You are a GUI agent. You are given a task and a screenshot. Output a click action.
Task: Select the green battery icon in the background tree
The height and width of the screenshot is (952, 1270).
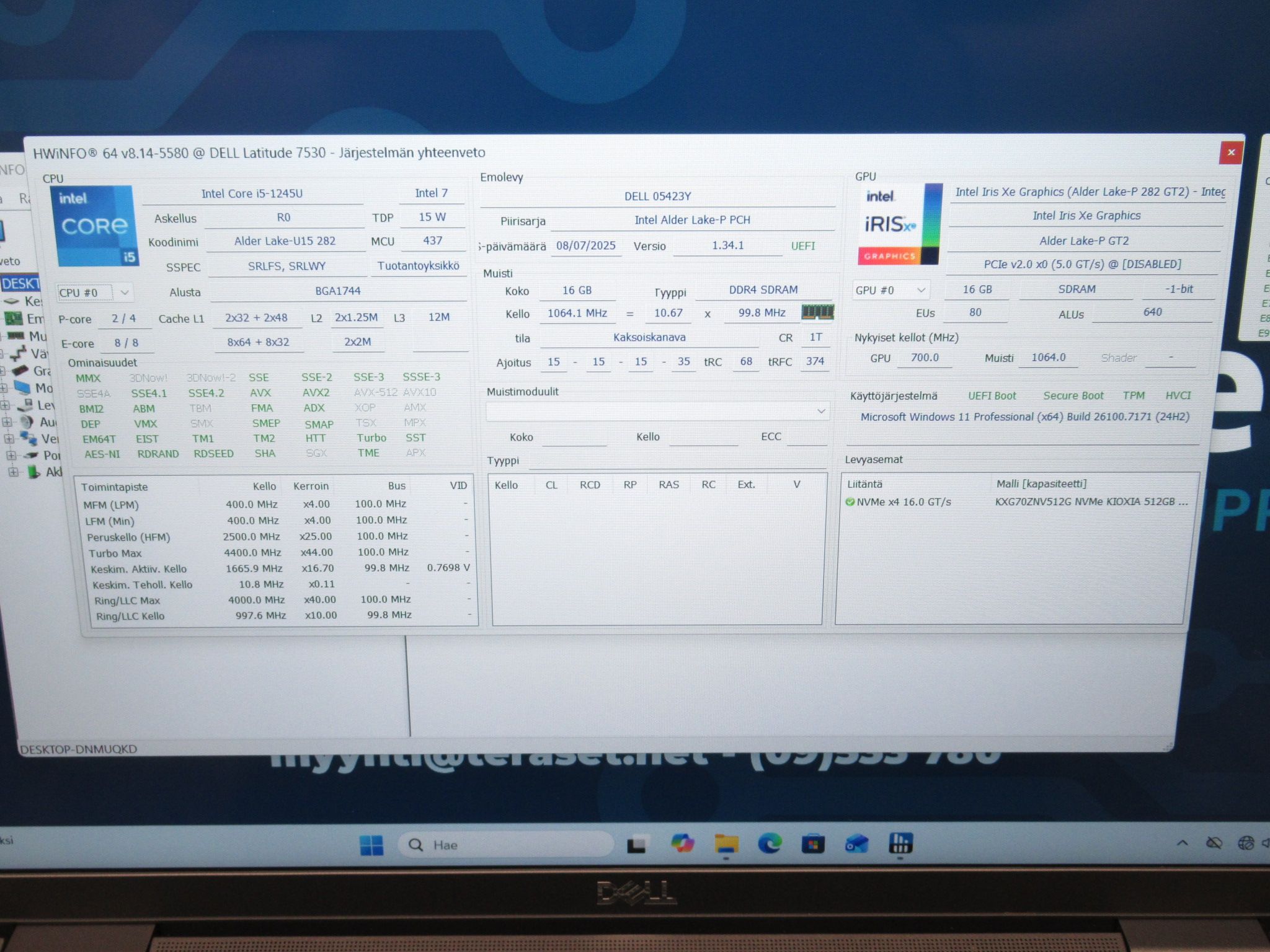(x=33, y=472)
